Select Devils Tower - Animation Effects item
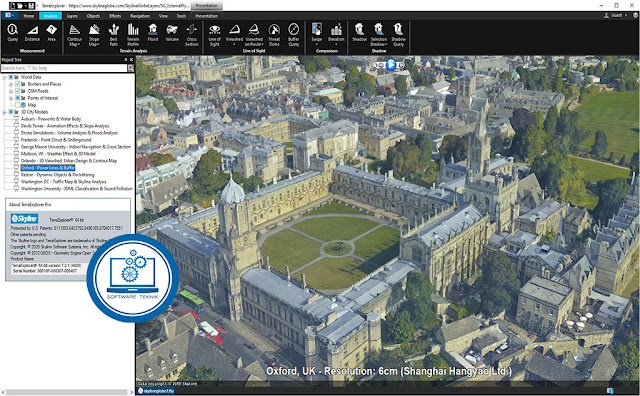This screenshot has width=640, height=396. 65,126
